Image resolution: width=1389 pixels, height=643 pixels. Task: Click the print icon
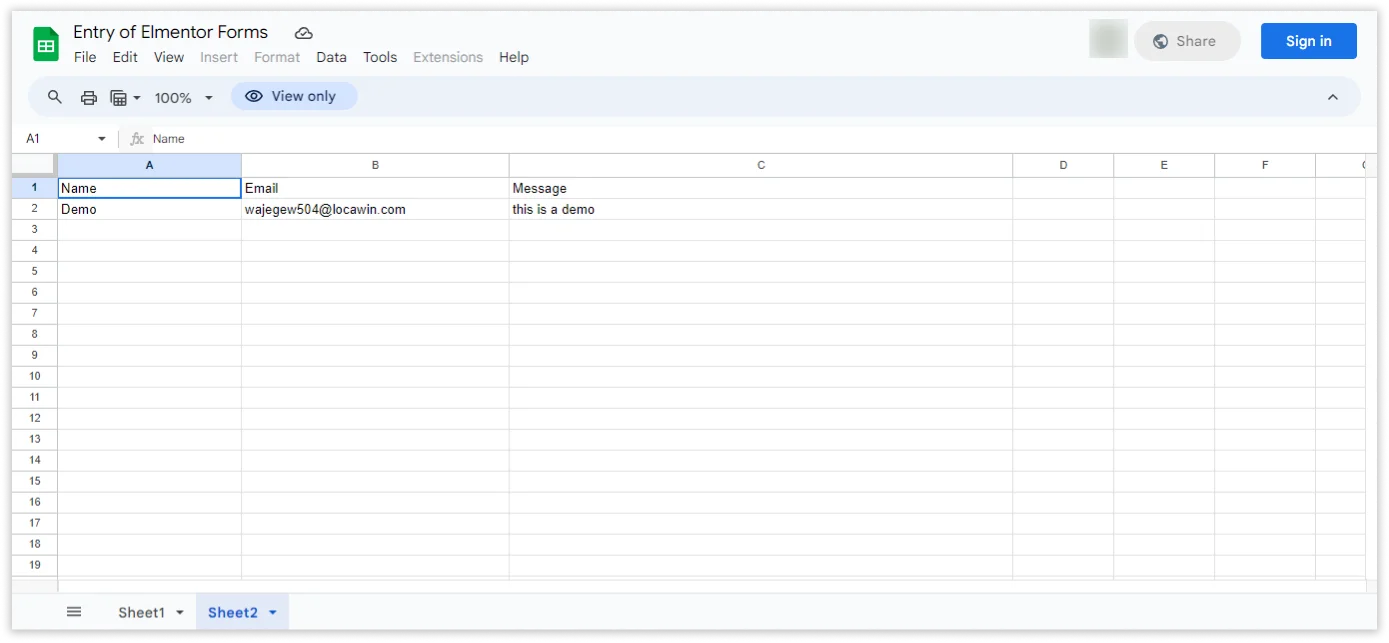[89, 97]
